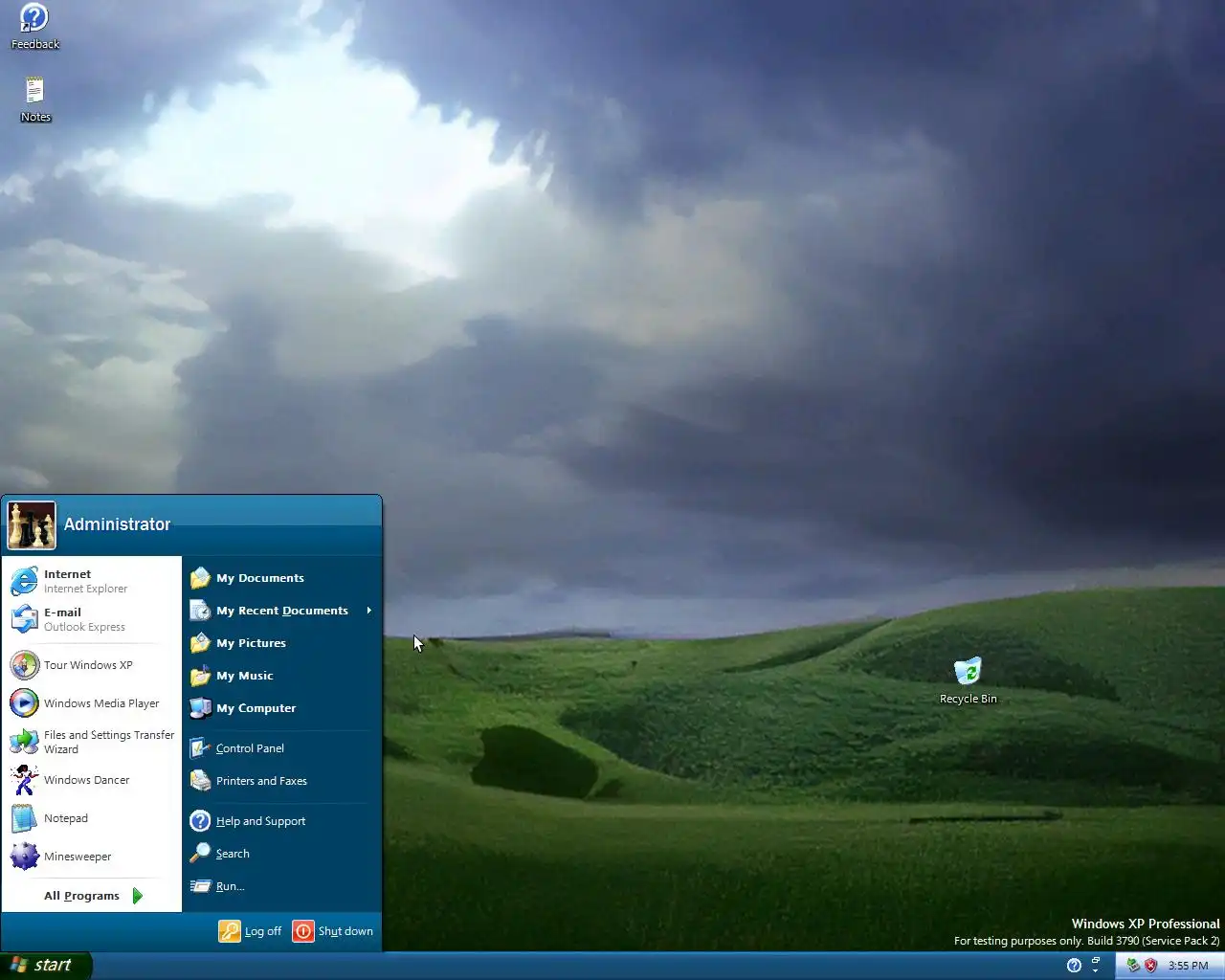Screen dimensions: 1225x980
Task: Open Printers and Faxes
Action: tap(281, 781)
